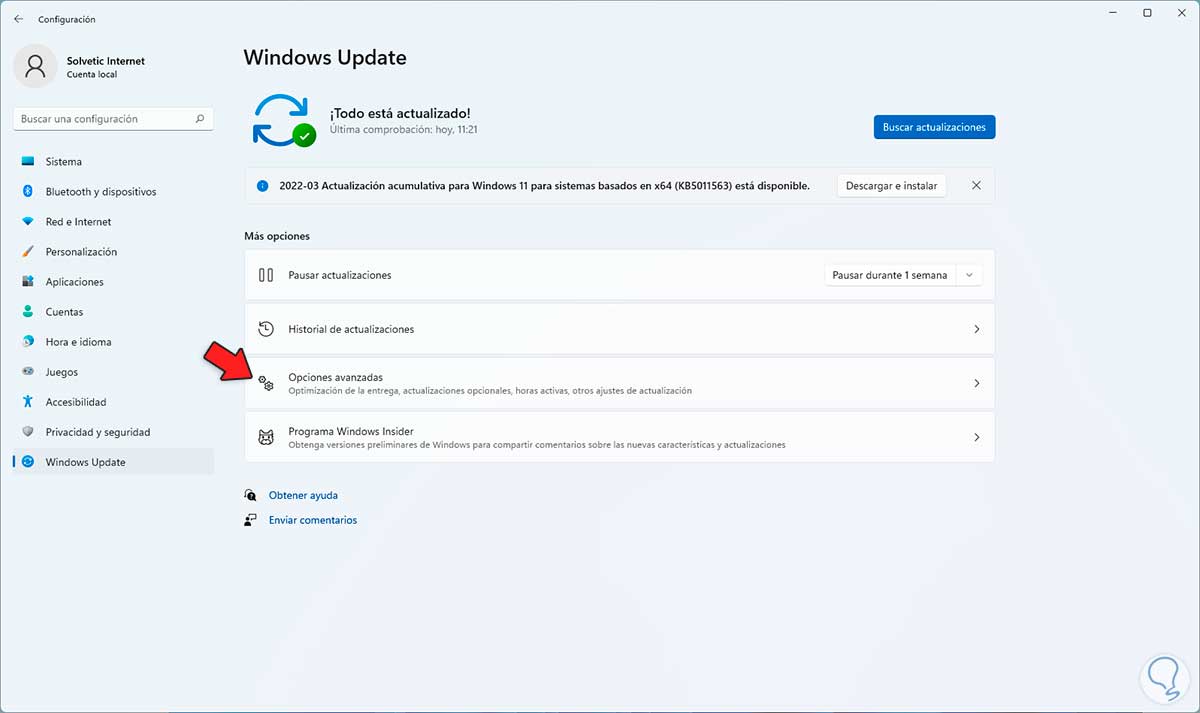Select Windows Update in sidebar
Image resolution: width=1200 pixels, height=713 pixels.
pyautogui.click(x=113, y=462)
